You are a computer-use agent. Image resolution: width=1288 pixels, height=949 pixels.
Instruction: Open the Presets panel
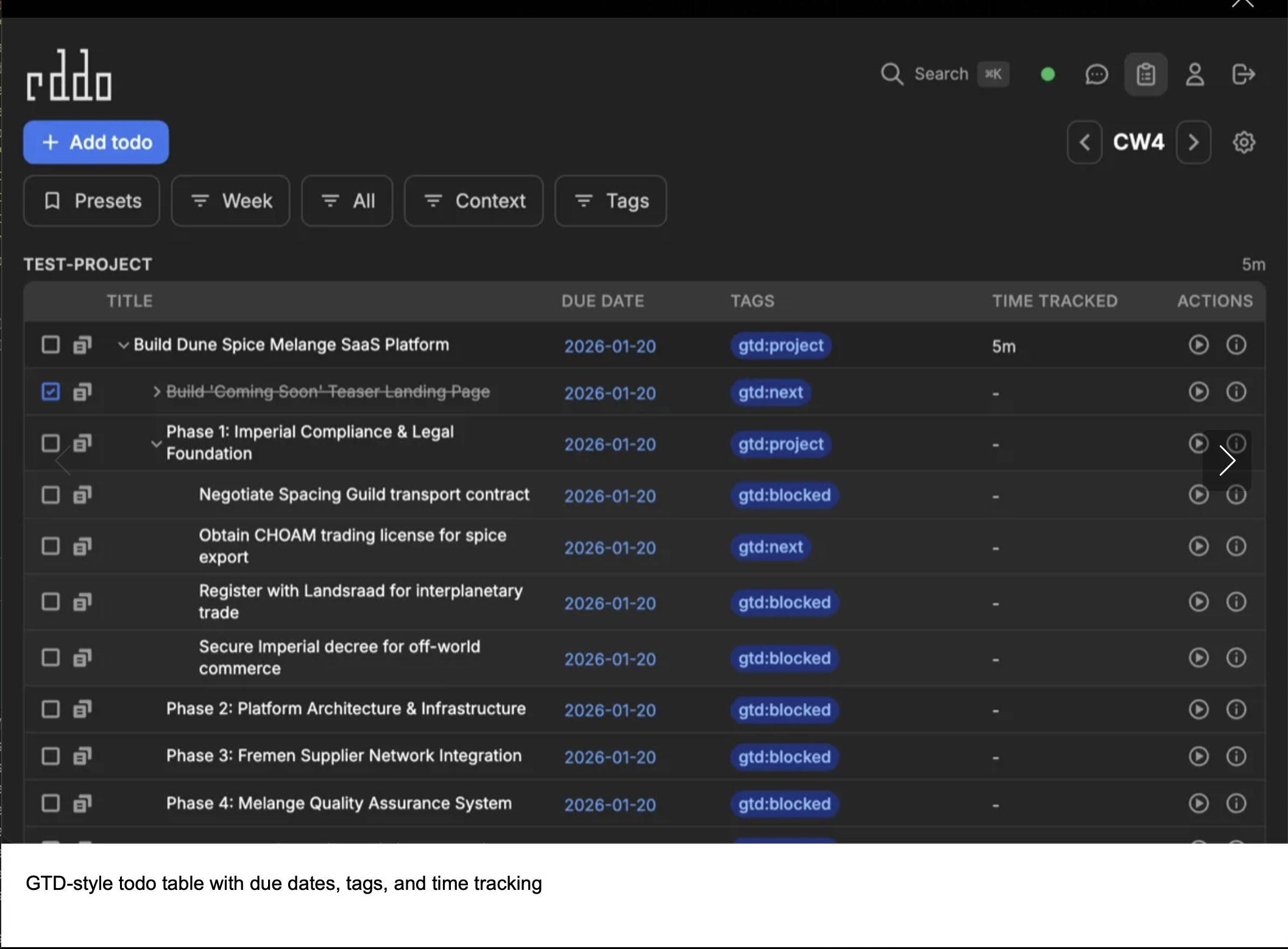(91, 201)
